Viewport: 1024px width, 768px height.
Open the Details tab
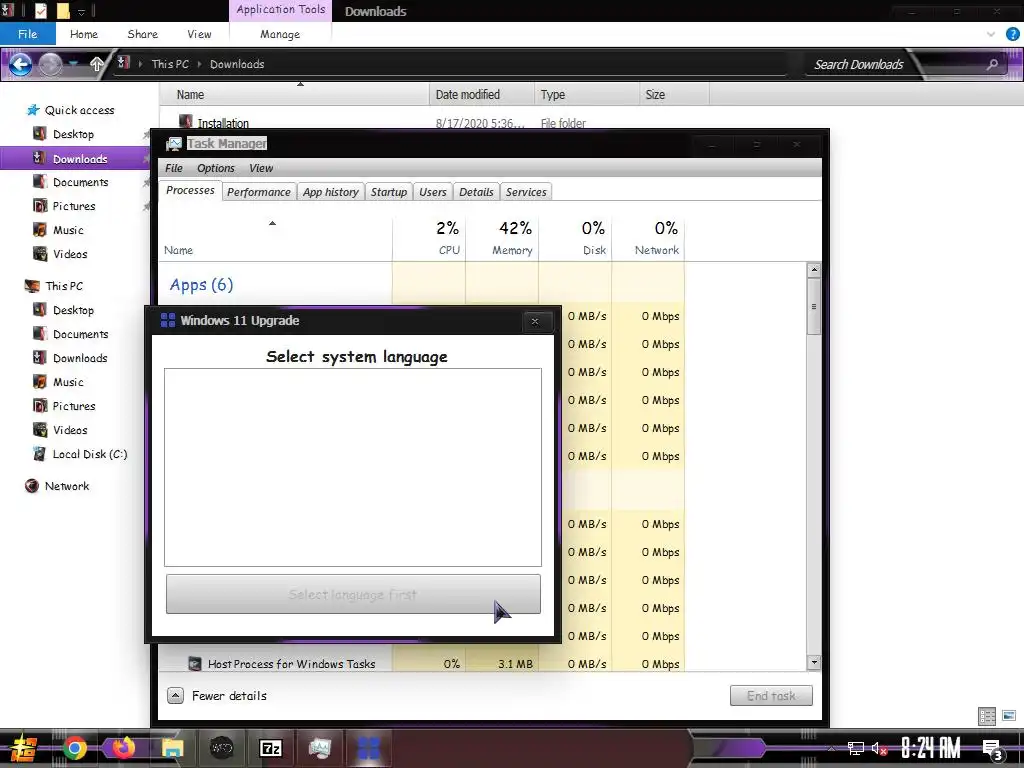click(x=476, y=192)
